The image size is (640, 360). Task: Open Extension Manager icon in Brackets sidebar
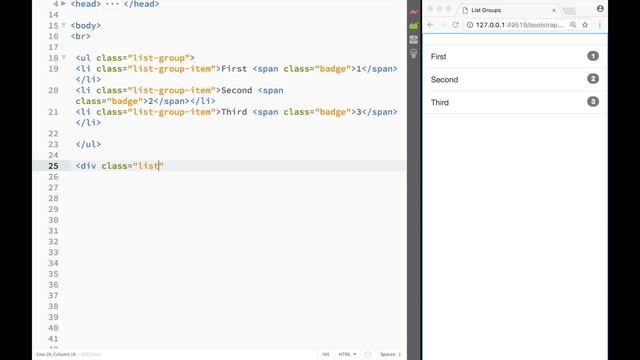point(413,26)
